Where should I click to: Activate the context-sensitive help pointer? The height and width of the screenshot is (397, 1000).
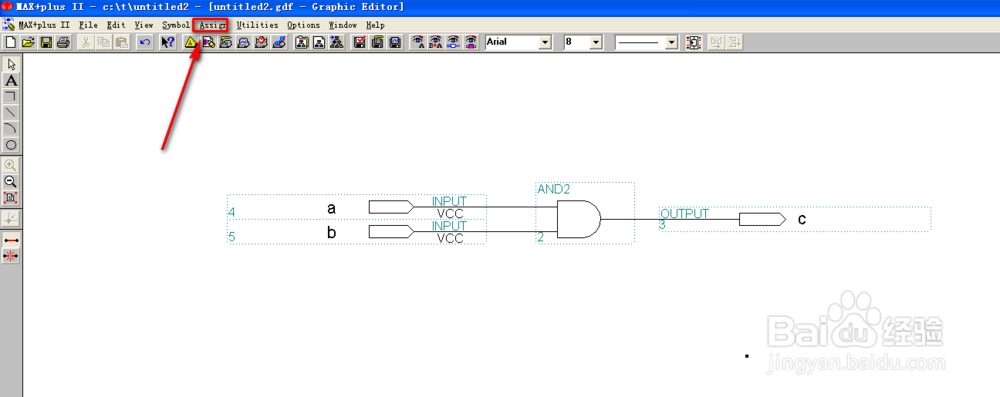tap(167, 43)
